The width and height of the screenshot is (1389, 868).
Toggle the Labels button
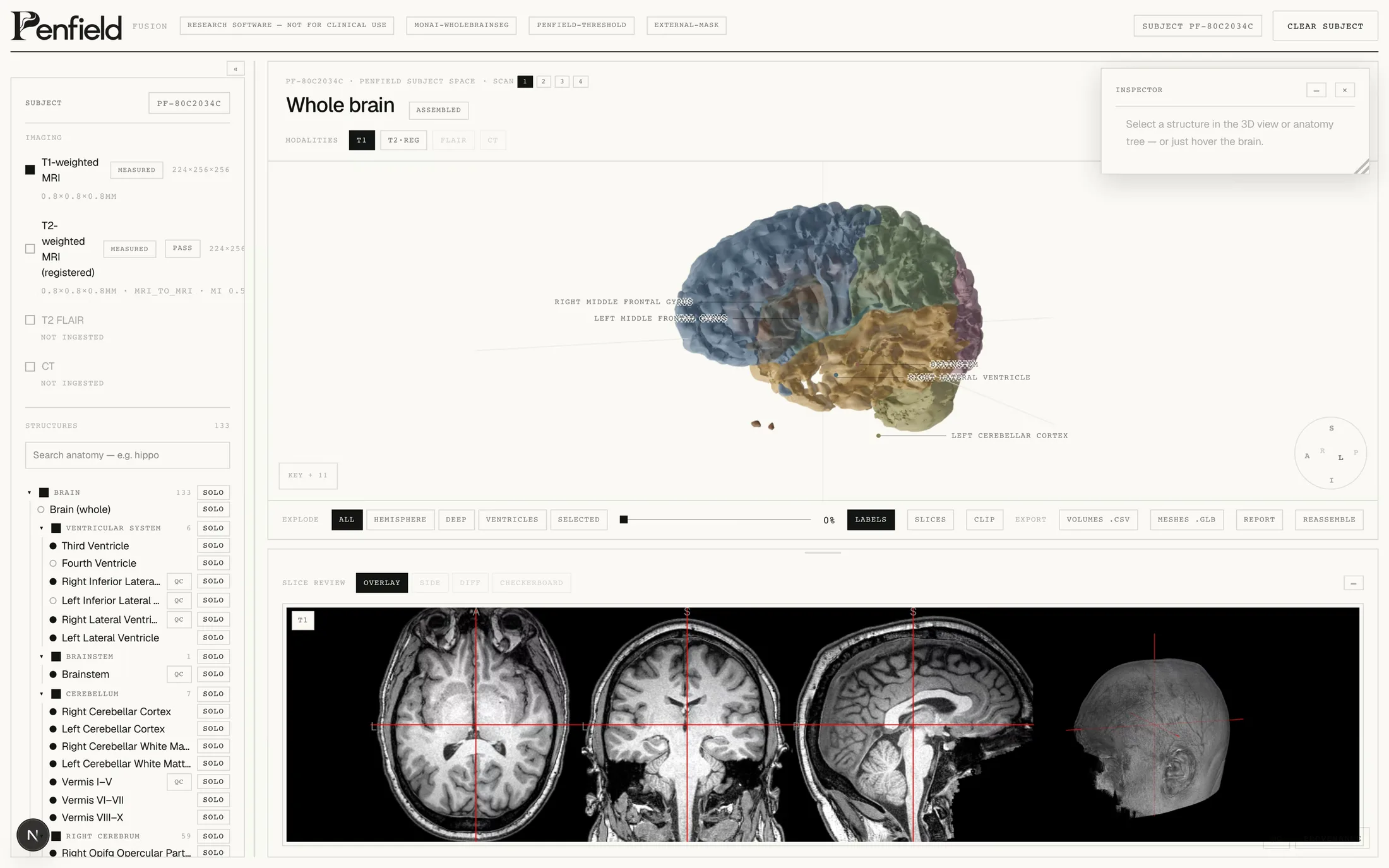871,520
